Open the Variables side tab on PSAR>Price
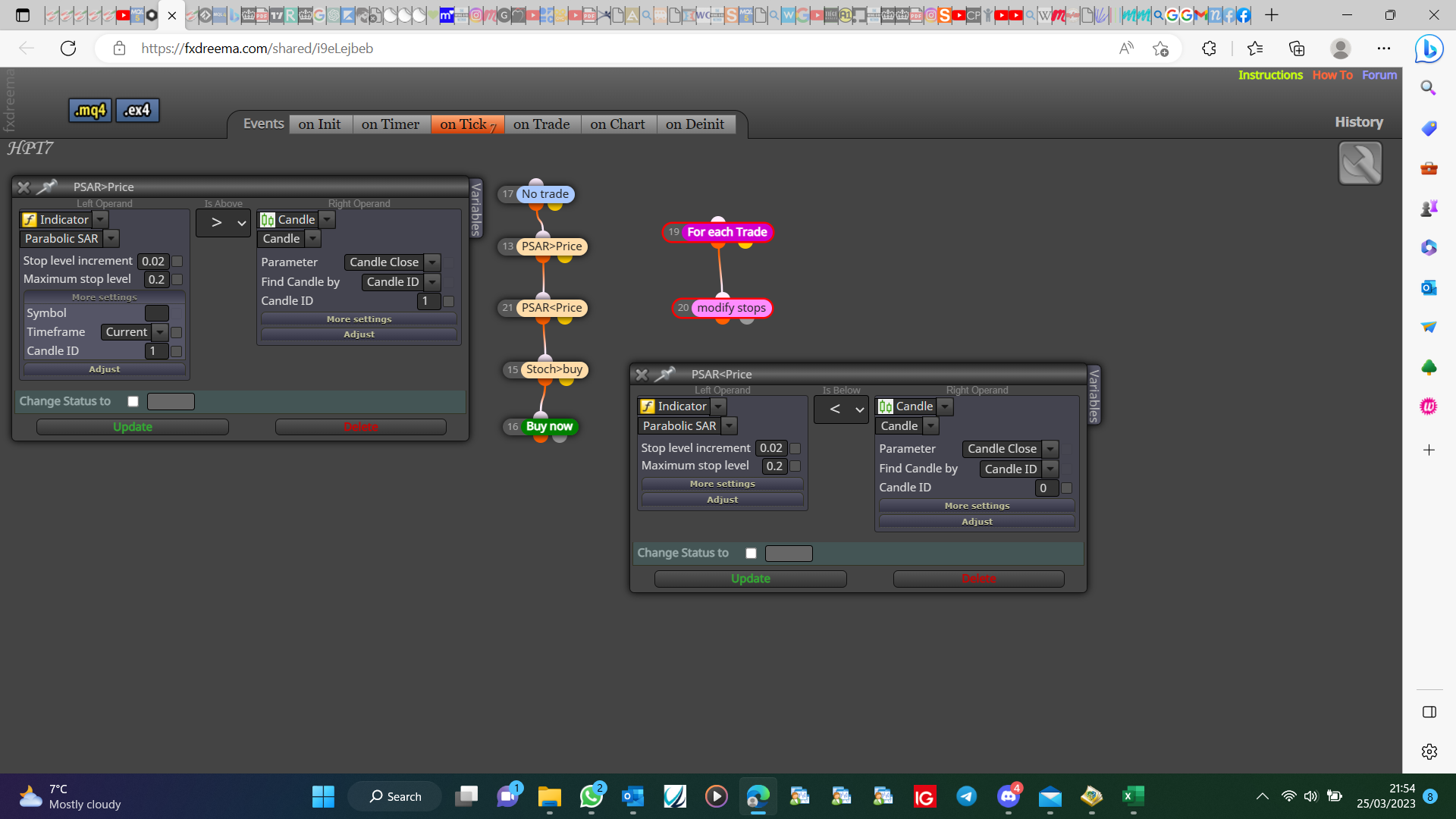The width and height of the screenshot is (1456, 819). click(x=476, y=209)
